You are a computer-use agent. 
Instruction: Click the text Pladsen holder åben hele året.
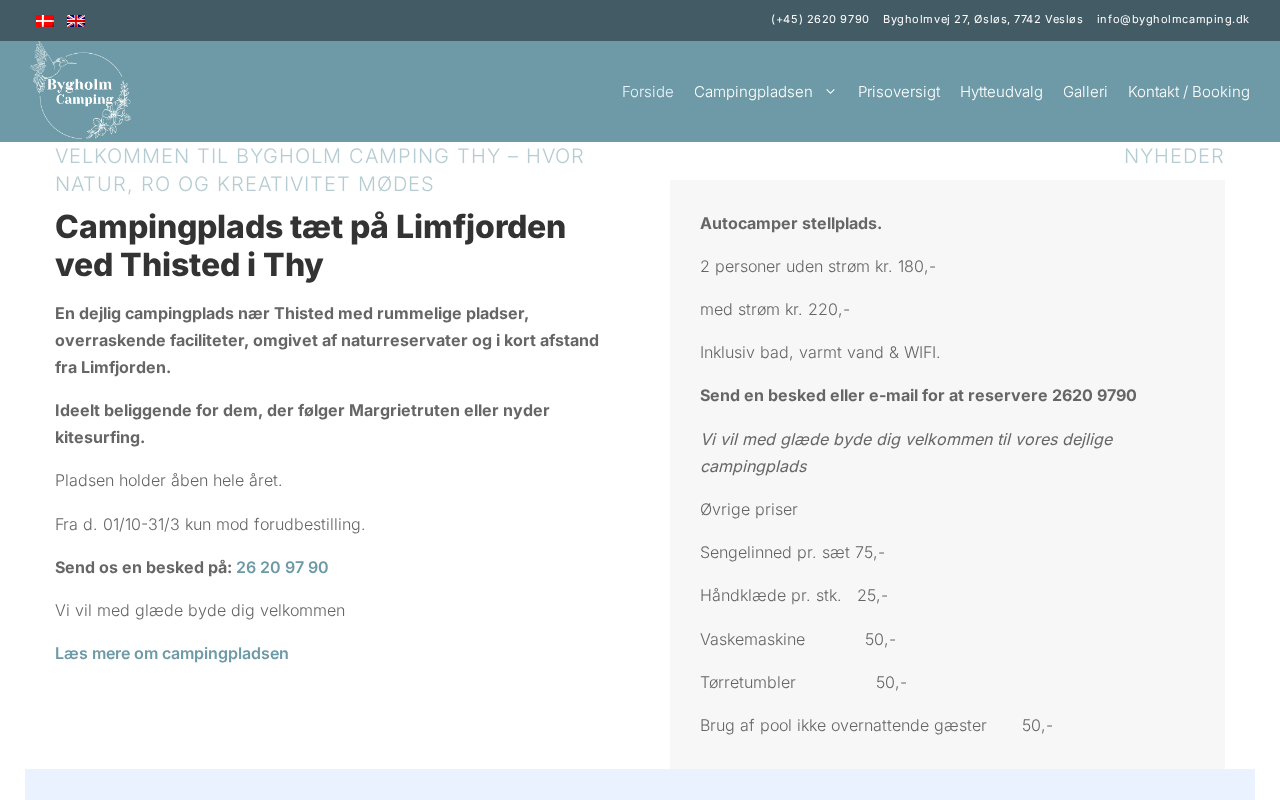(x=169, y=481)
